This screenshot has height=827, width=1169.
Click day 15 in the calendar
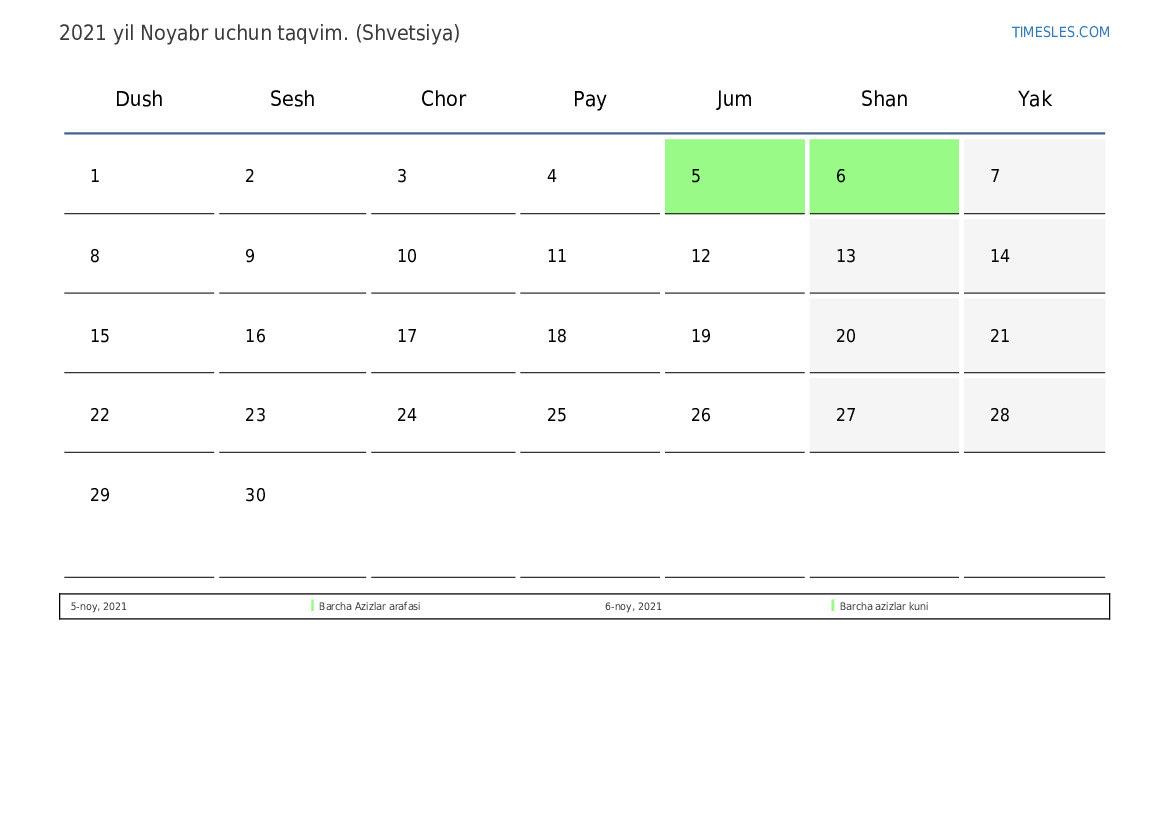pos(139,336)
